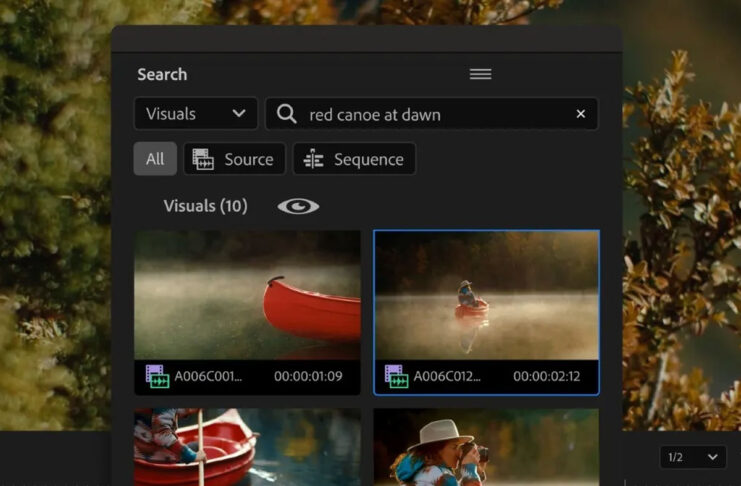The width and height of the screenshot is (741, 486).
Task: Click the magnifying glass search icon
Action: 286,114
